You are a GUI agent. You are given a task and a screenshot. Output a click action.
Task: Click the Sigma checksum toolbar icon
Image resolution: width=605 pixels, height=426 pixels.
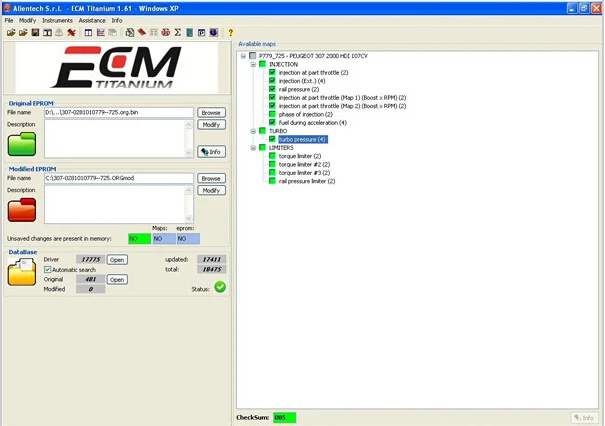(177, 33)
